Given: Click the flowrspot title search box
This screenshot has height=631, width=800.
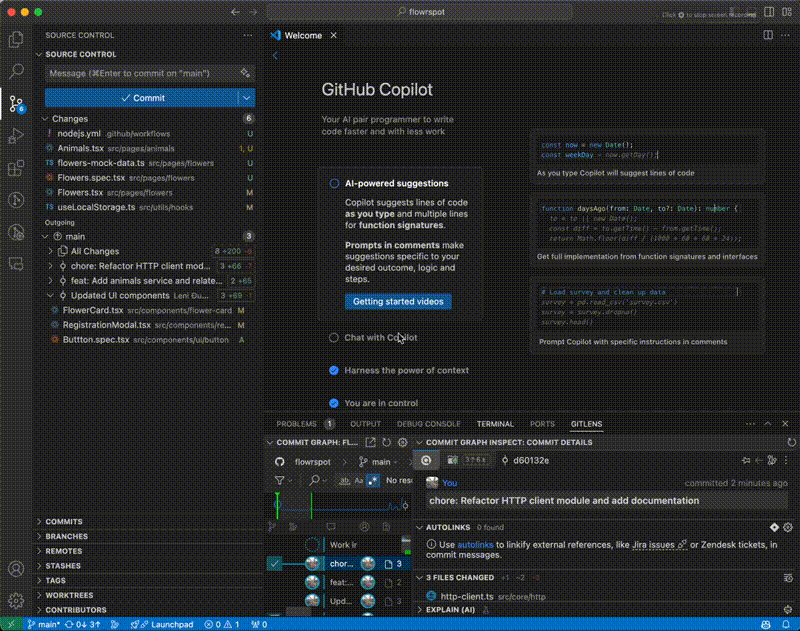Looking at the screenshot, I should 421,12.
